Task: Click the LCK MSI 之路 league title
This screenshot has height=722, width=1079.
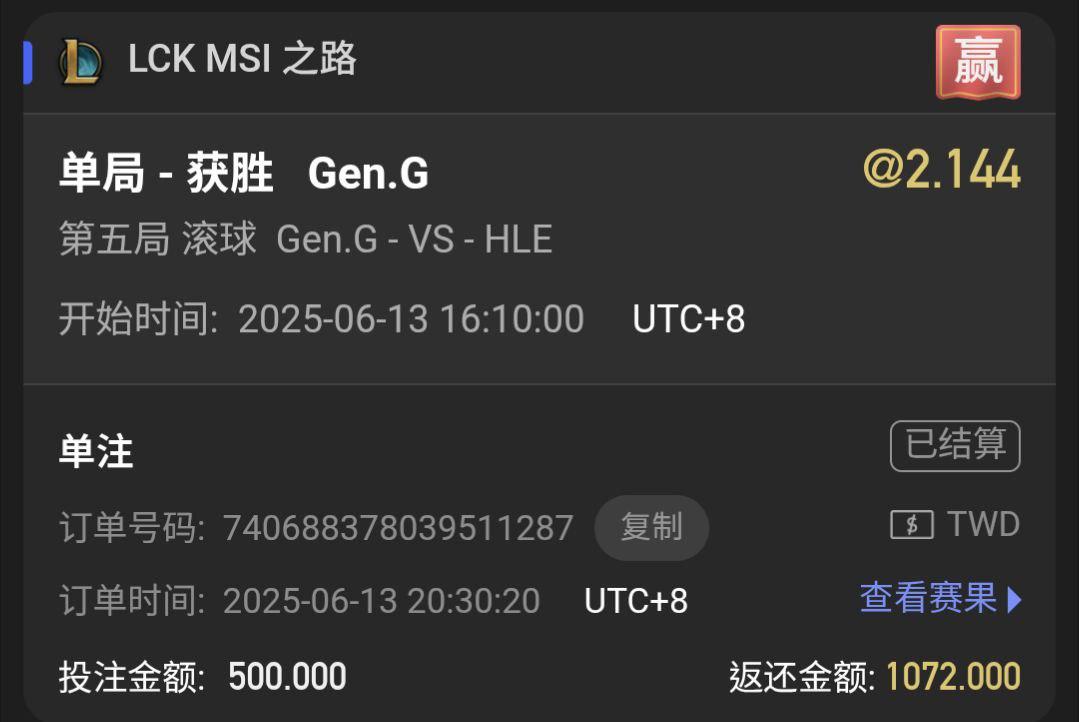Action: (x=242, y=59)
